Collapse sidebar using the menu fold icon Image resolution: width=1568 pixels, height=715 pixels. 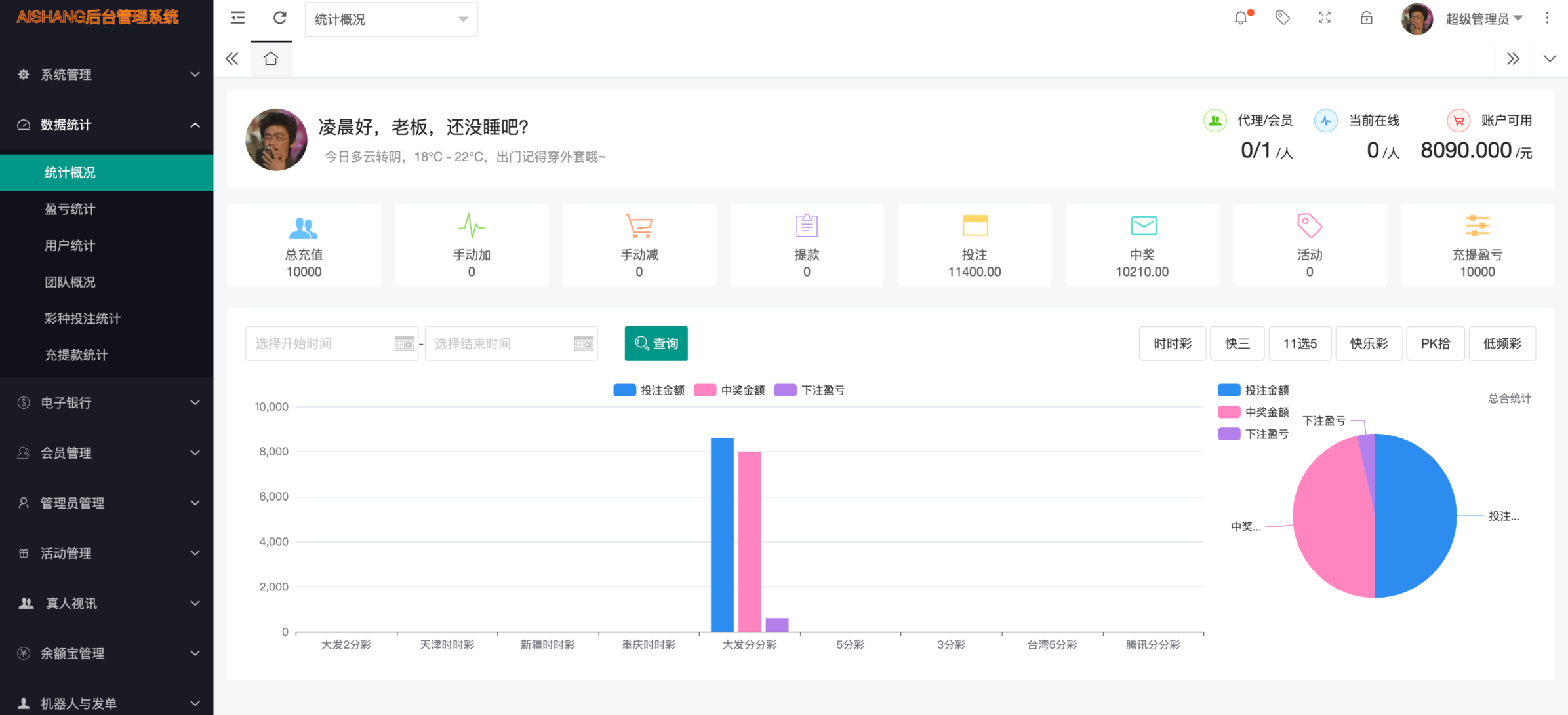click(238, 18)
